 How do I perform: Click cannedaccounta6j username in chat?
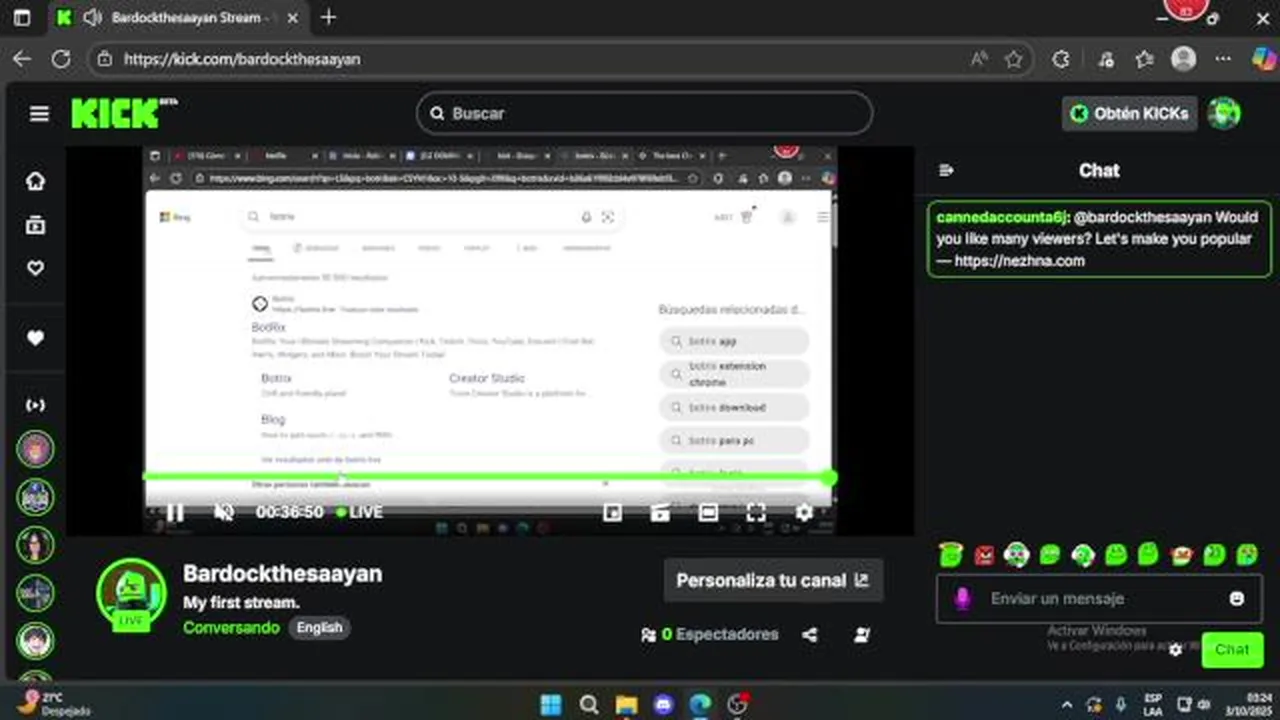point(1002,217)
